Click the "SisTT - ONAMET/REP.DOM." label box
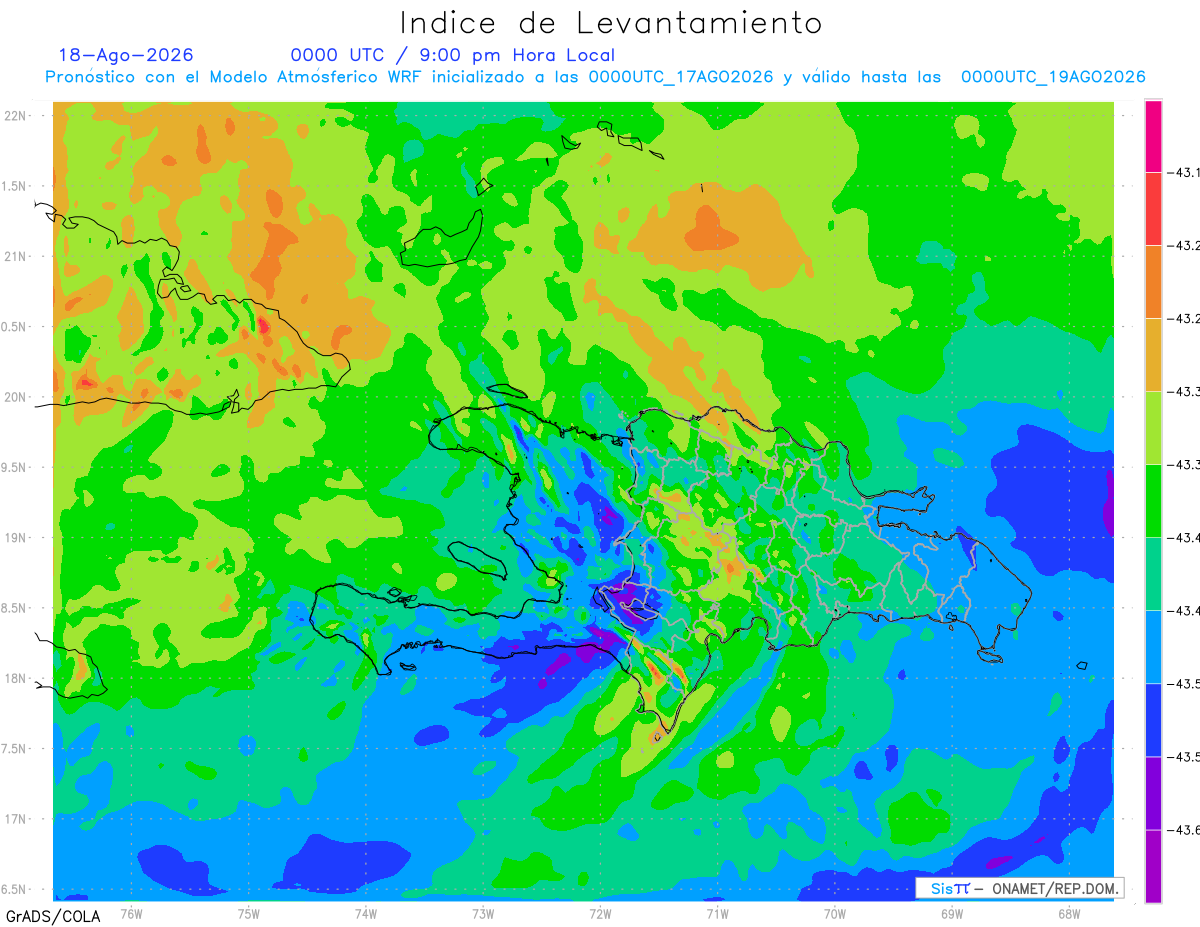The width and height of the screenshot is (1200, 927). [x=1019, y=888]
